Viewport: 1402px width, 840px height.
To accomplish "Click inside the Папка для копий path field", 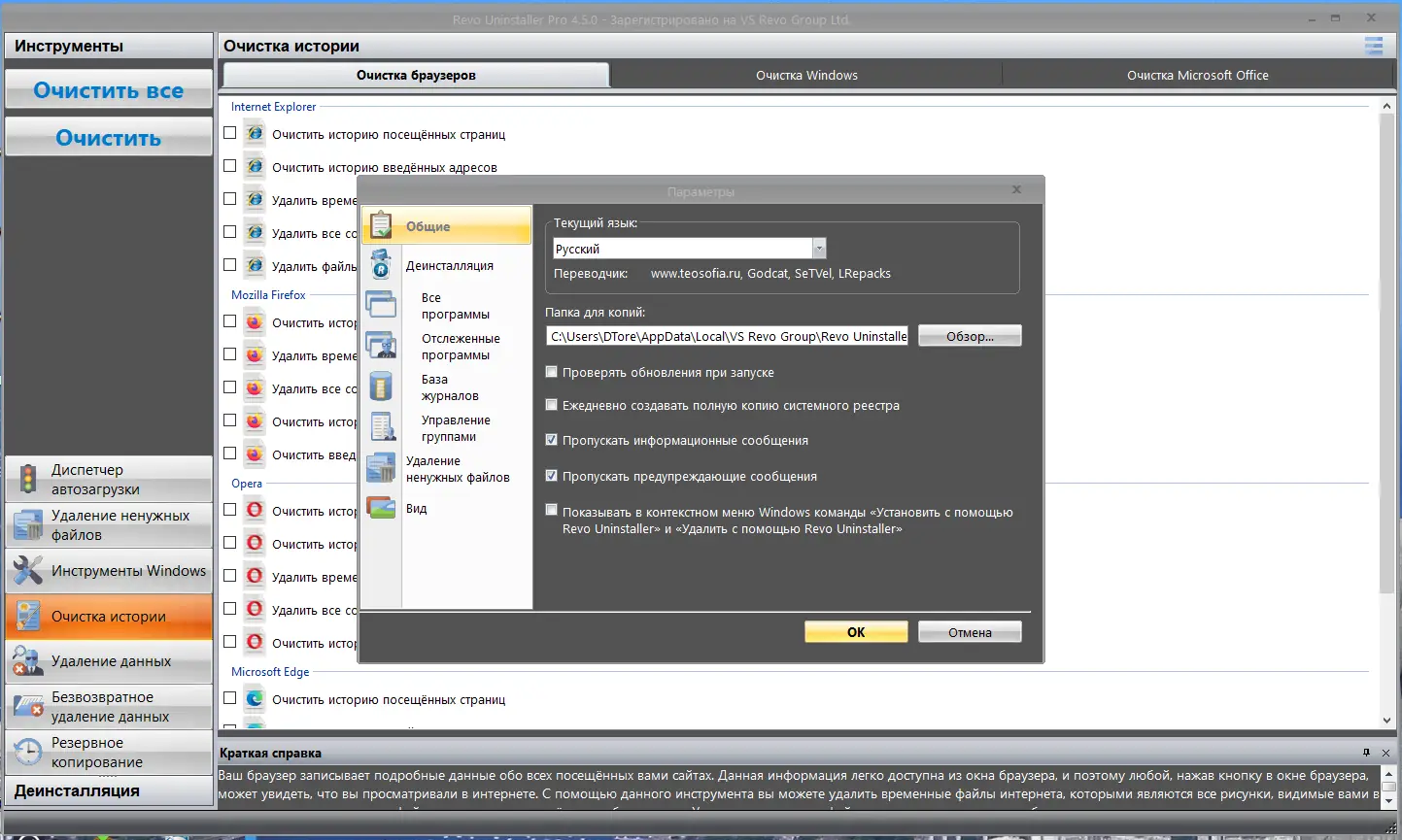I will coord(727,335).
